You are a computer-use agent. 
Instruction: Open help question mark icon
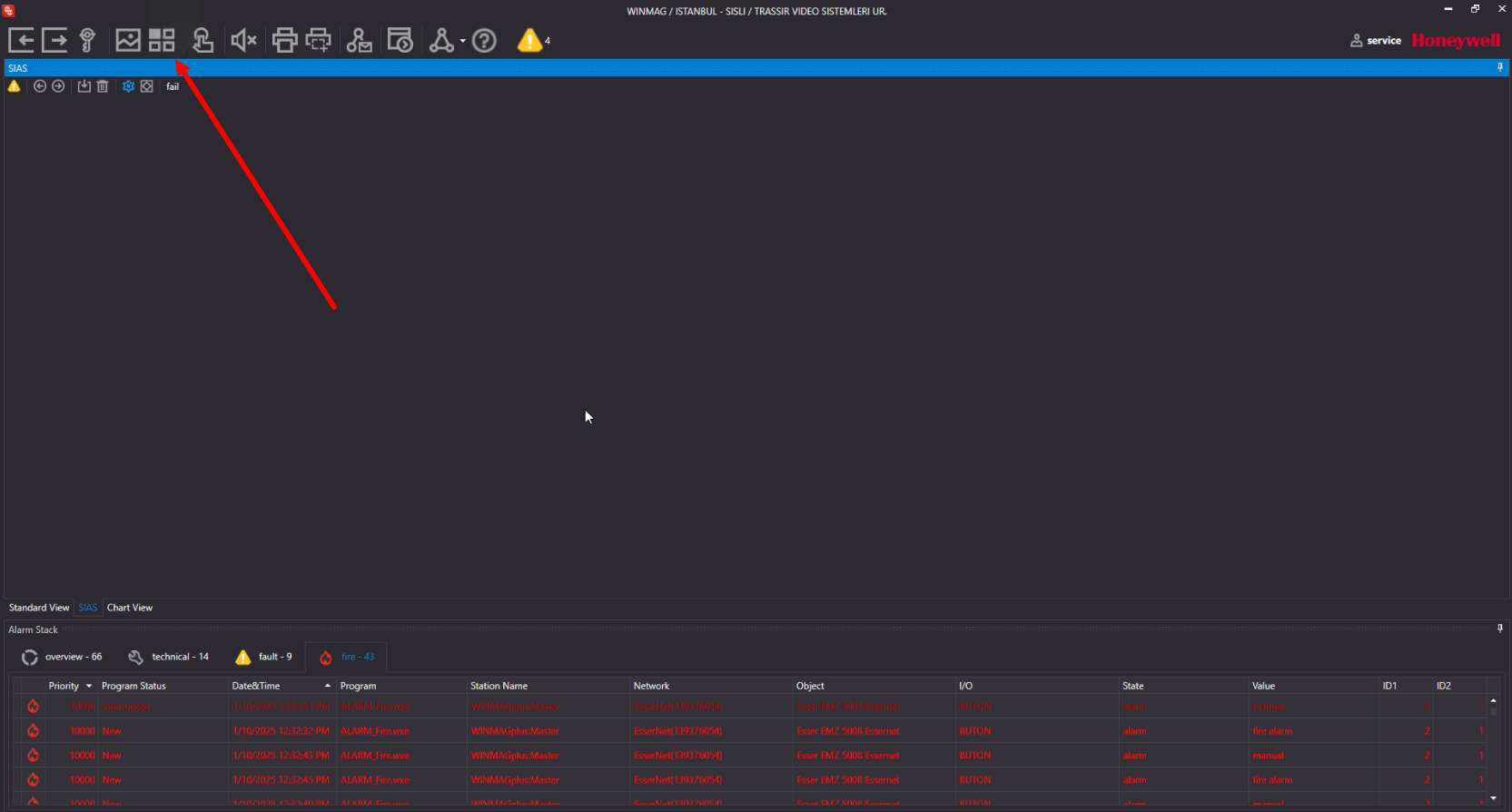pos(485,40)
